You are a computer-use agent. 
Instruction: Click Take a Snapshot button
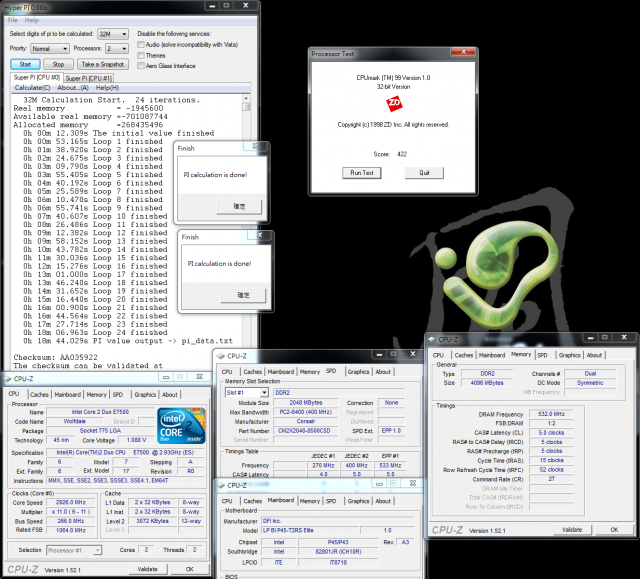[x=102, y=64]
